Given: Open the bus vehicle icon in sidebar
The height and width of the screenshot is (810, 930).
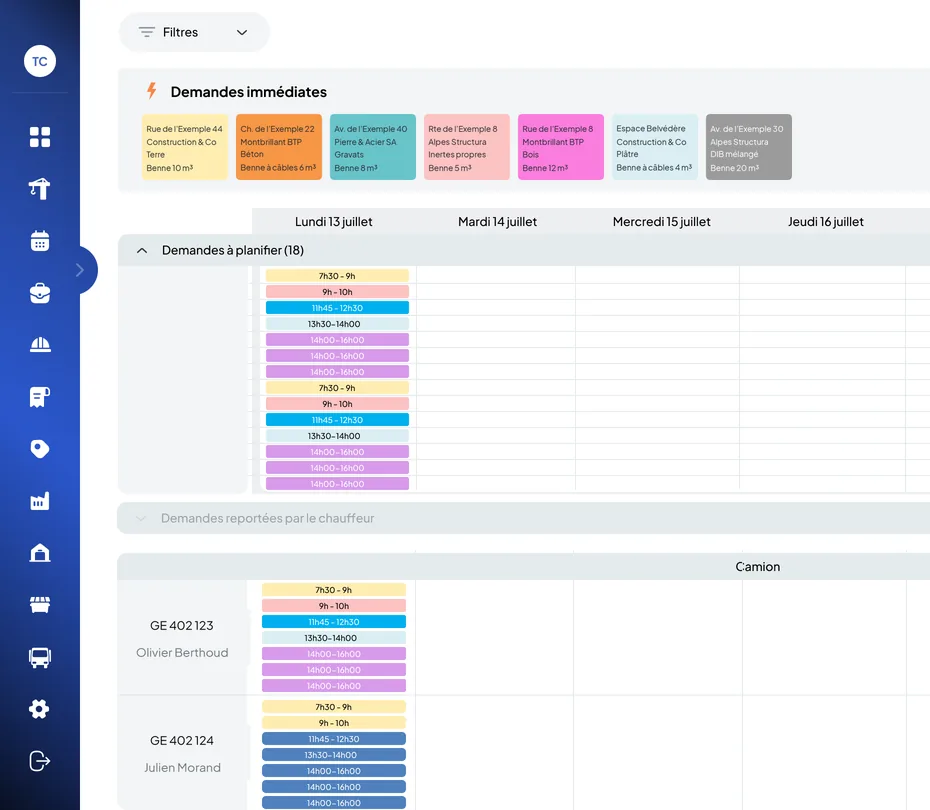Looking at the screenshot, I should pos(40,657).
